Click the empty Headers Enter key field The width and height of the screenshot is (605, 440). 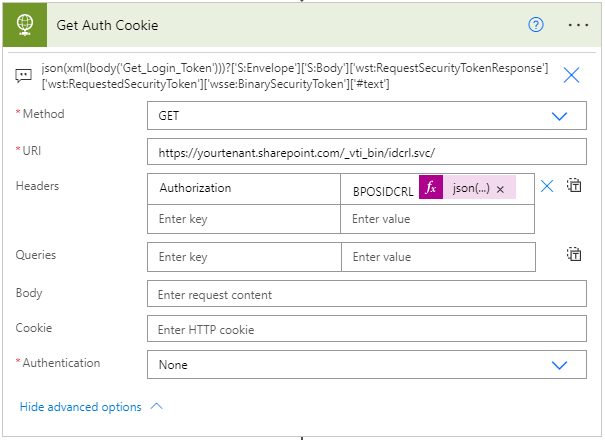pyautogui.click(x=243, y=219)
